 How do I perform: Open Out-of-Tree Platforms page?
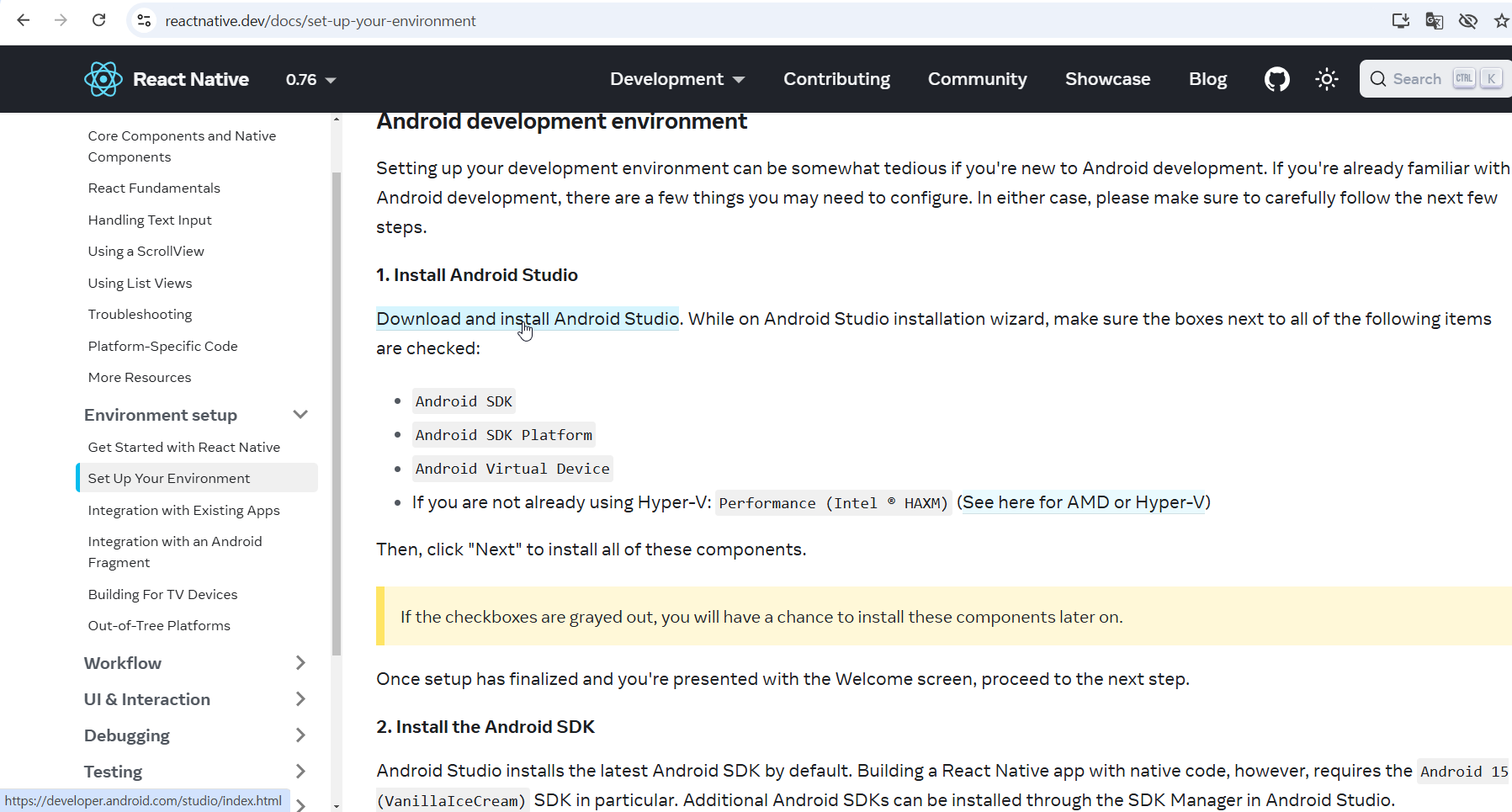point(159,626)
